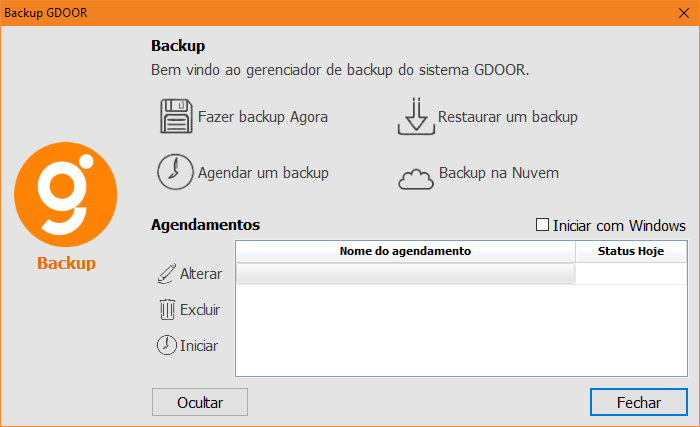This screenshot has height=427, width=700.
Task: Choose the Restaurar um backup text label
Action: 508,117
